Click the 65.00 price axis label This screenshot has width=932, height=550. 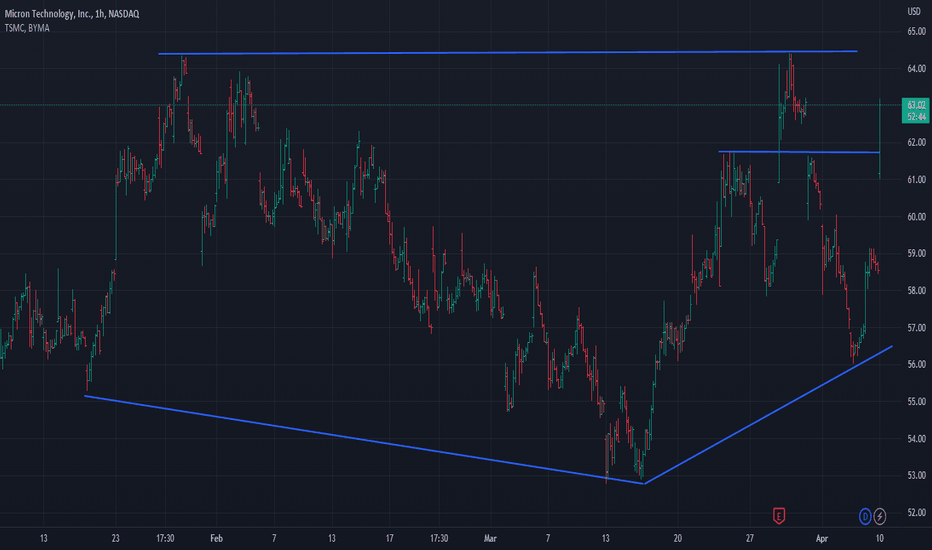[x=916, y=32]
